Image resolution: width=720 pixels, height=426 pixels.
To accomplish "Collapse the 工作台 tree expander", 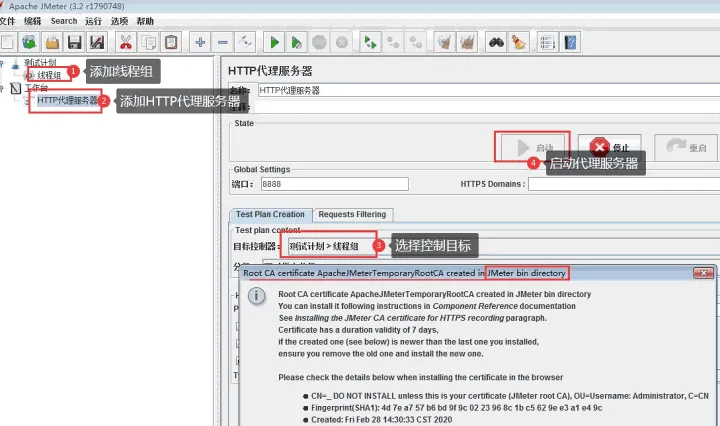I will [2, 88].
